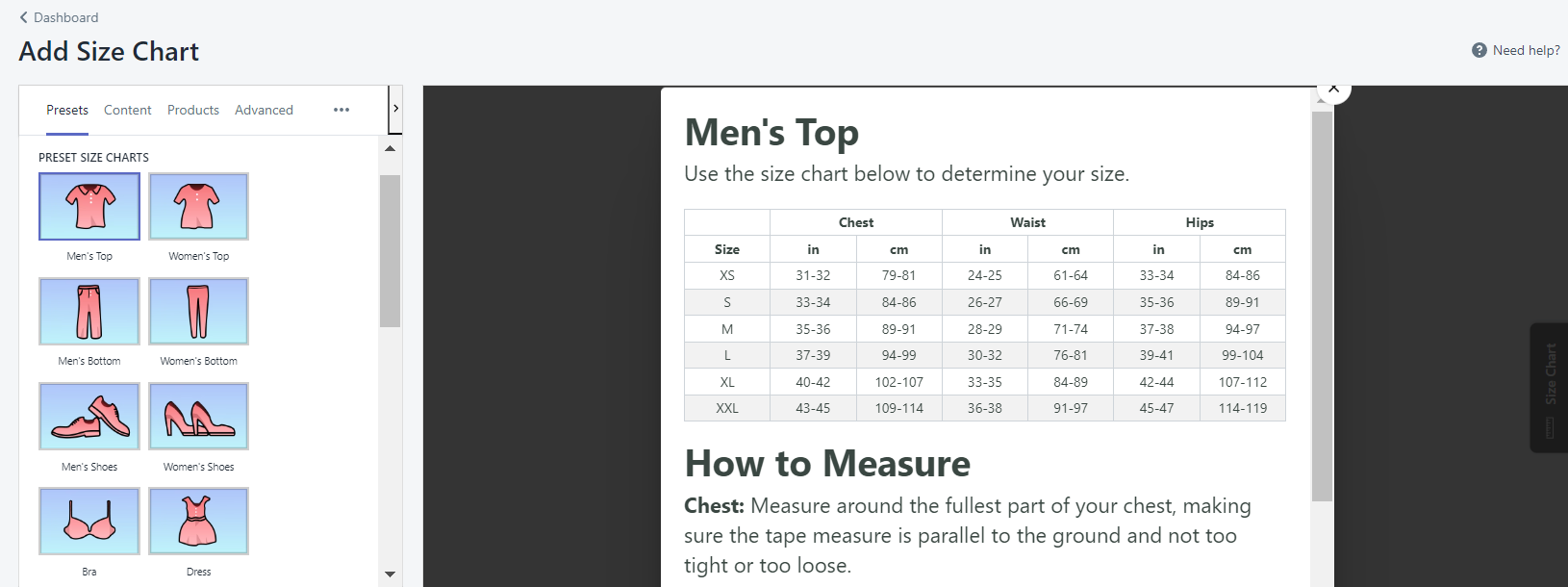Collapse the left panel with chevron arrow
The image size is (1568, 587).
click(x=395, y=109)
